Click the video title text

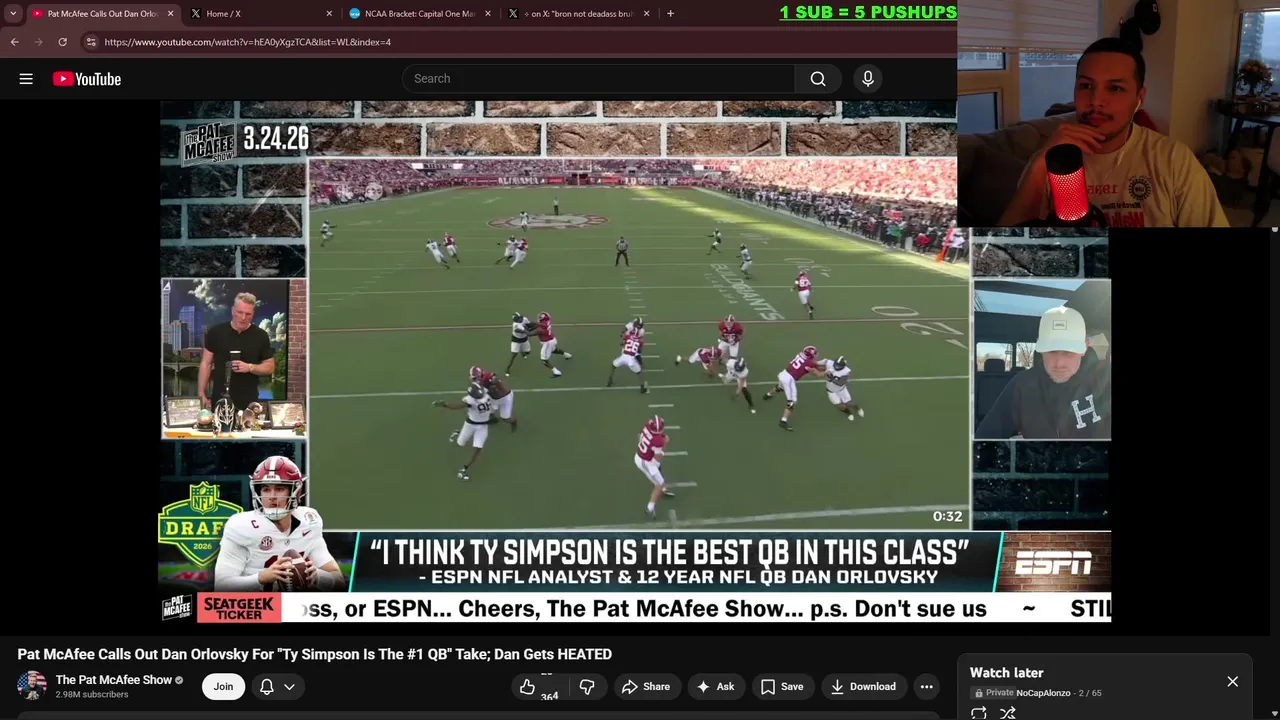315,654
